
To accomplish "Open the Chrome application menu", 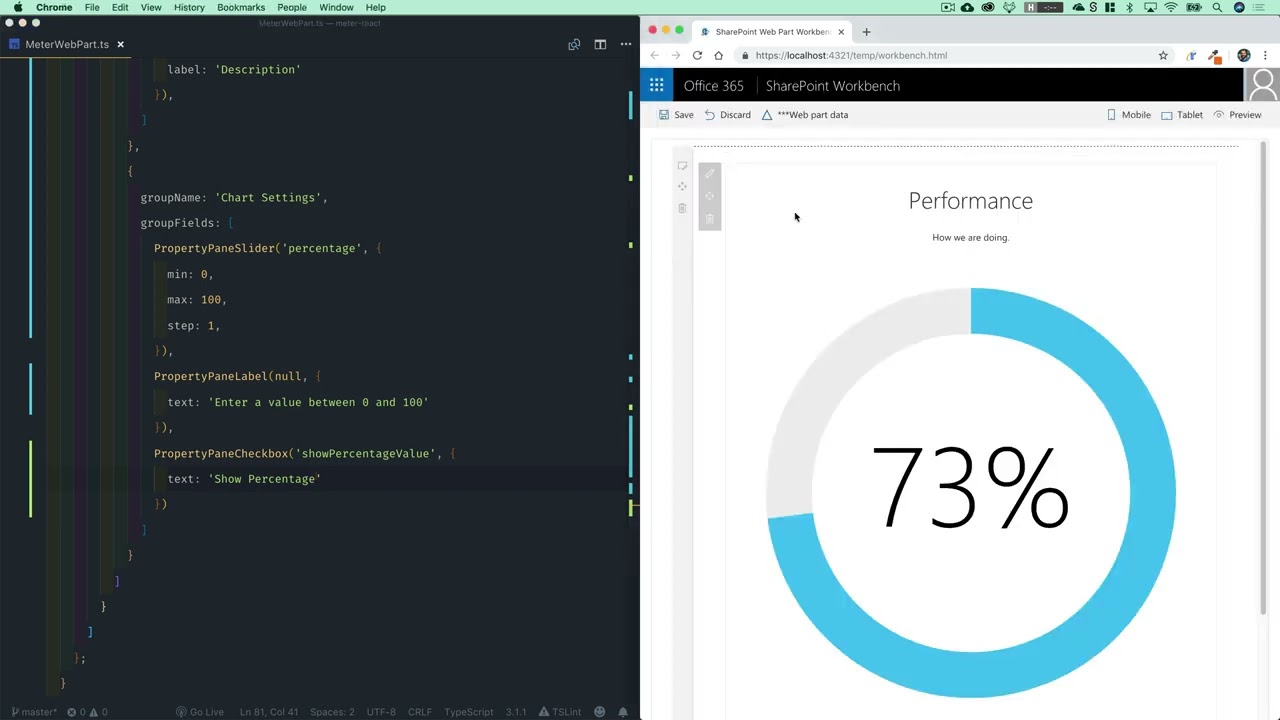I will pyautogui.click(x=54, y=7).
